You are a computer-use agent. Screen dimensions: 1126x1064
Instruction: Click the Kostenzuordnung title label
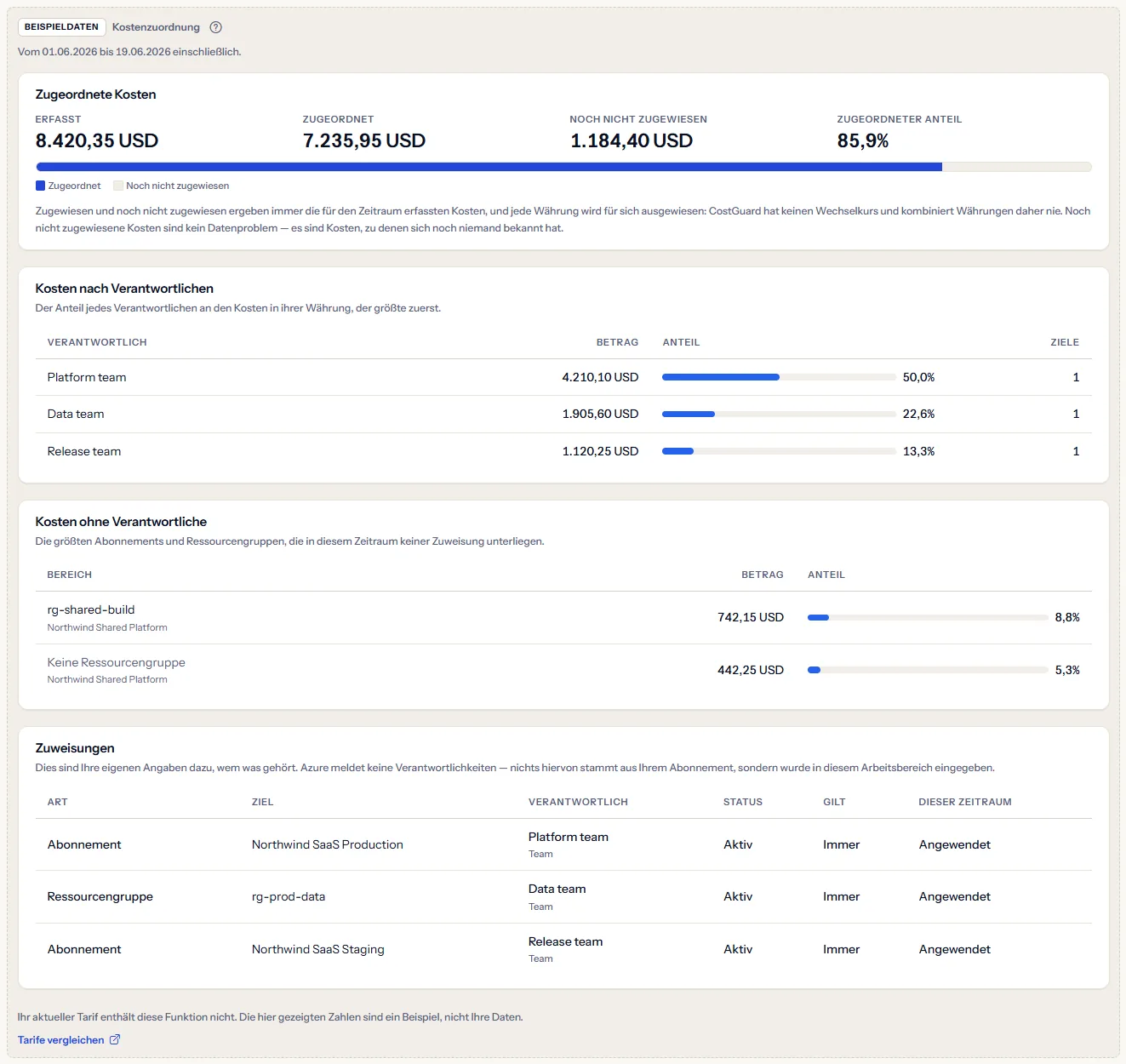(x=156, y=27)
